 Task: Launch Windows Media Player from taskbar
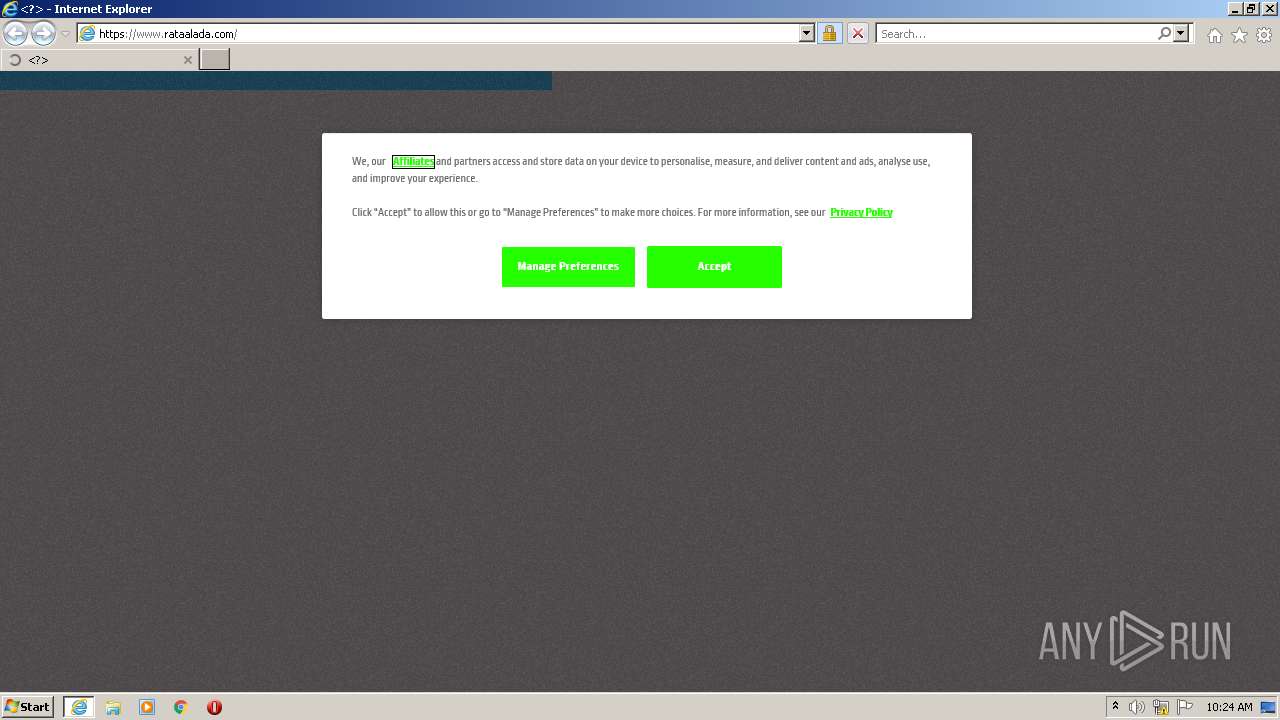pos(147,707)
